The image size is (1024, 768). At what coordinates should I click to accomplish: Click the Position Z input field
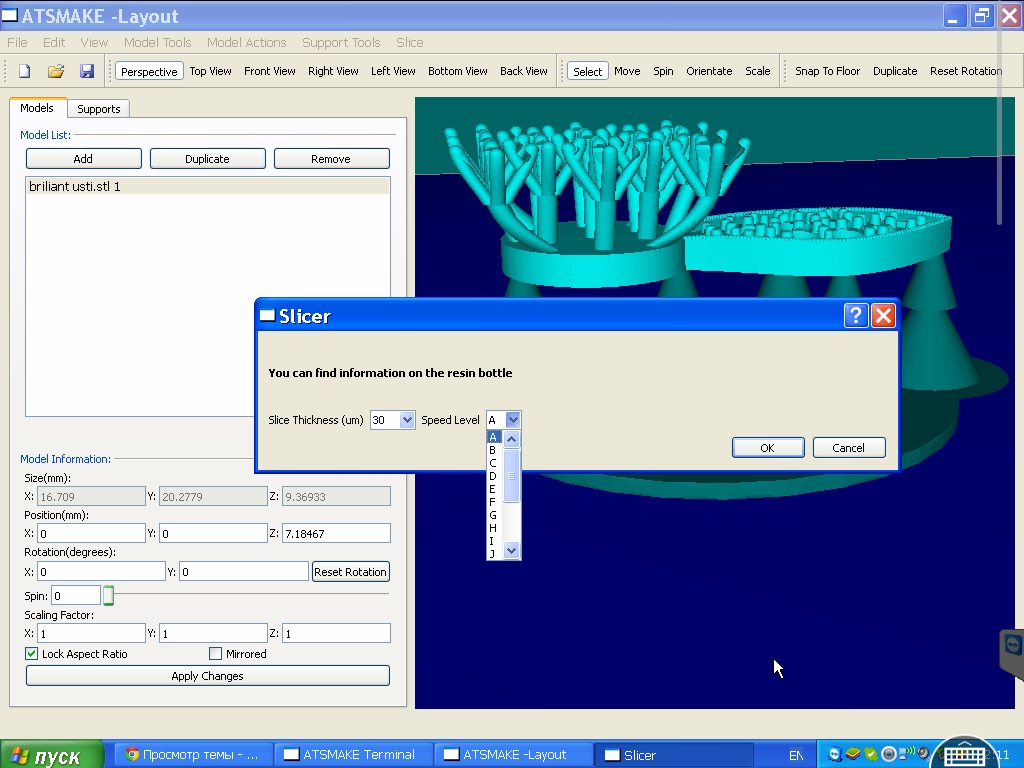[x=336, y=534]
